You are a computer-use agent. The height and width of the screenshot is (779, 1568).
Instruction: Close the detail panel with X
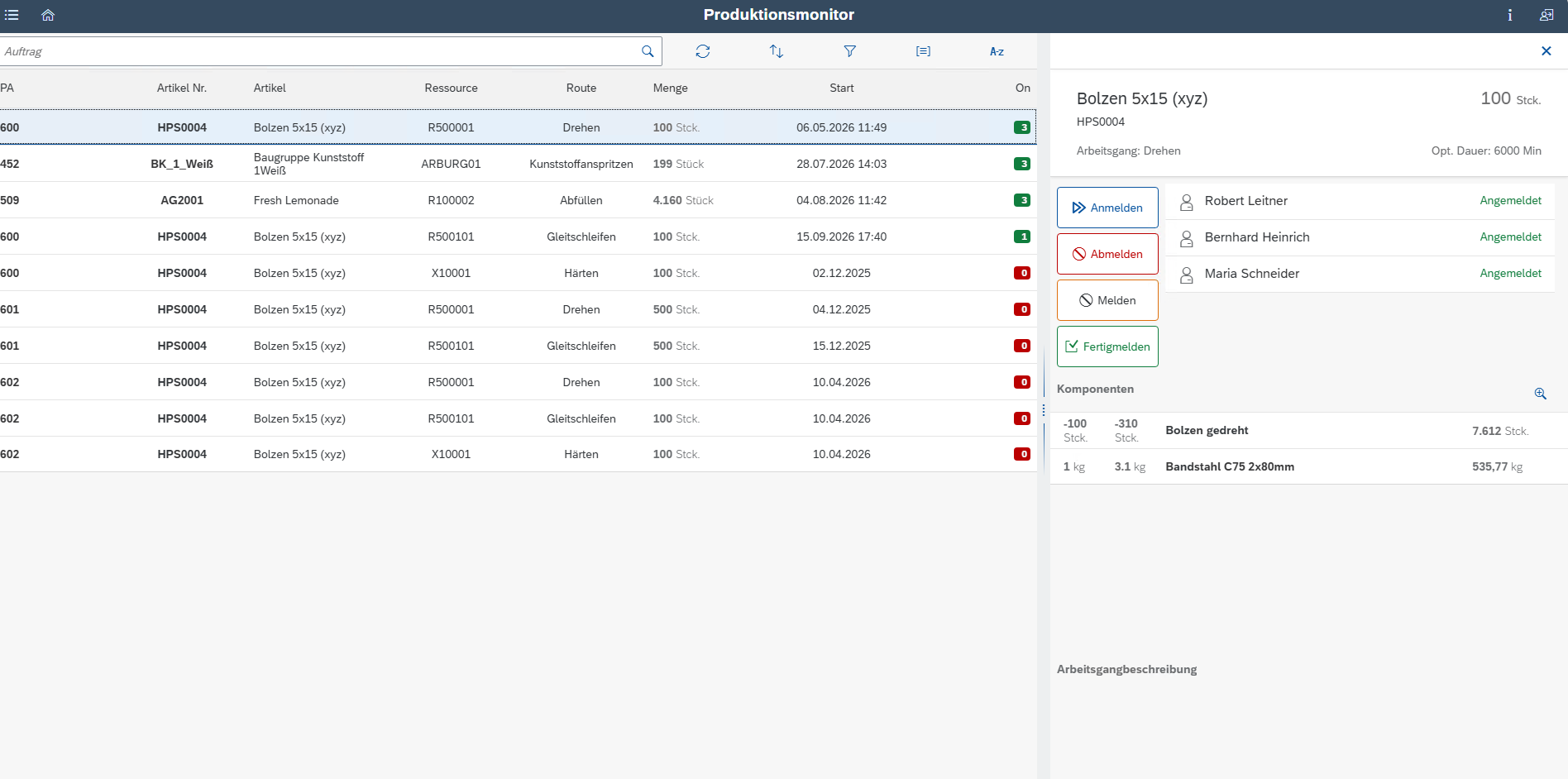(x=1546, y=51)
